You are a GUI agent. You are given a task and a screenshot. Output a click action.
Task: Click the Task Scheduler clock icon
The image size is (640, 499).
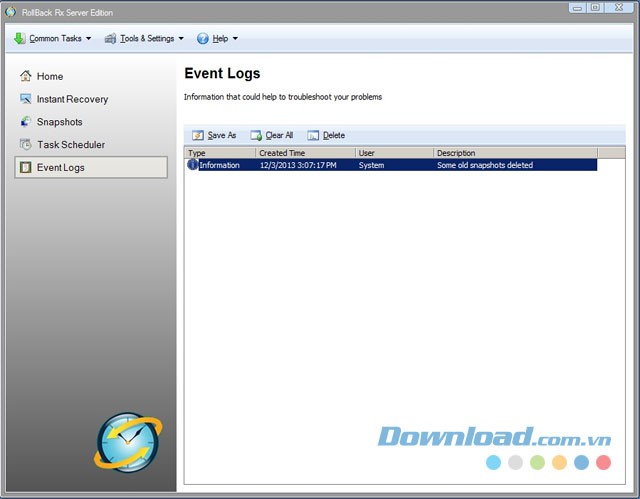point(26,145)
